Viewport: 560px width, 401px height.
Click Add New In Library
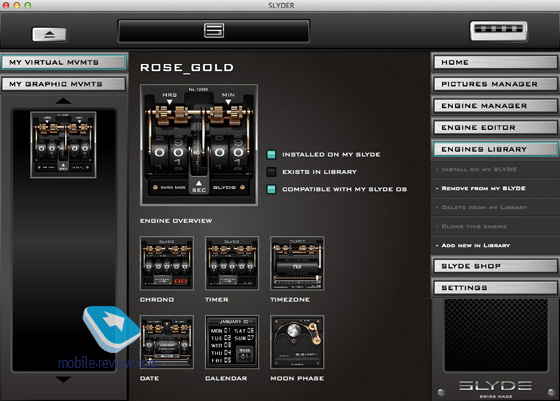[x=495, y=245]
